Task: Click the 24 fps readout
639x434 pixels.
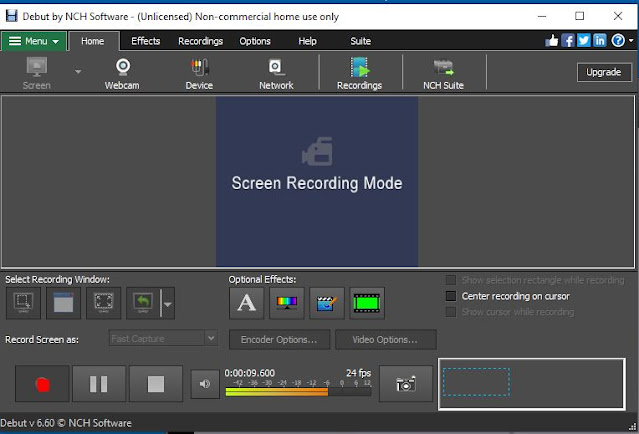Action: click(x=359, y=373)
